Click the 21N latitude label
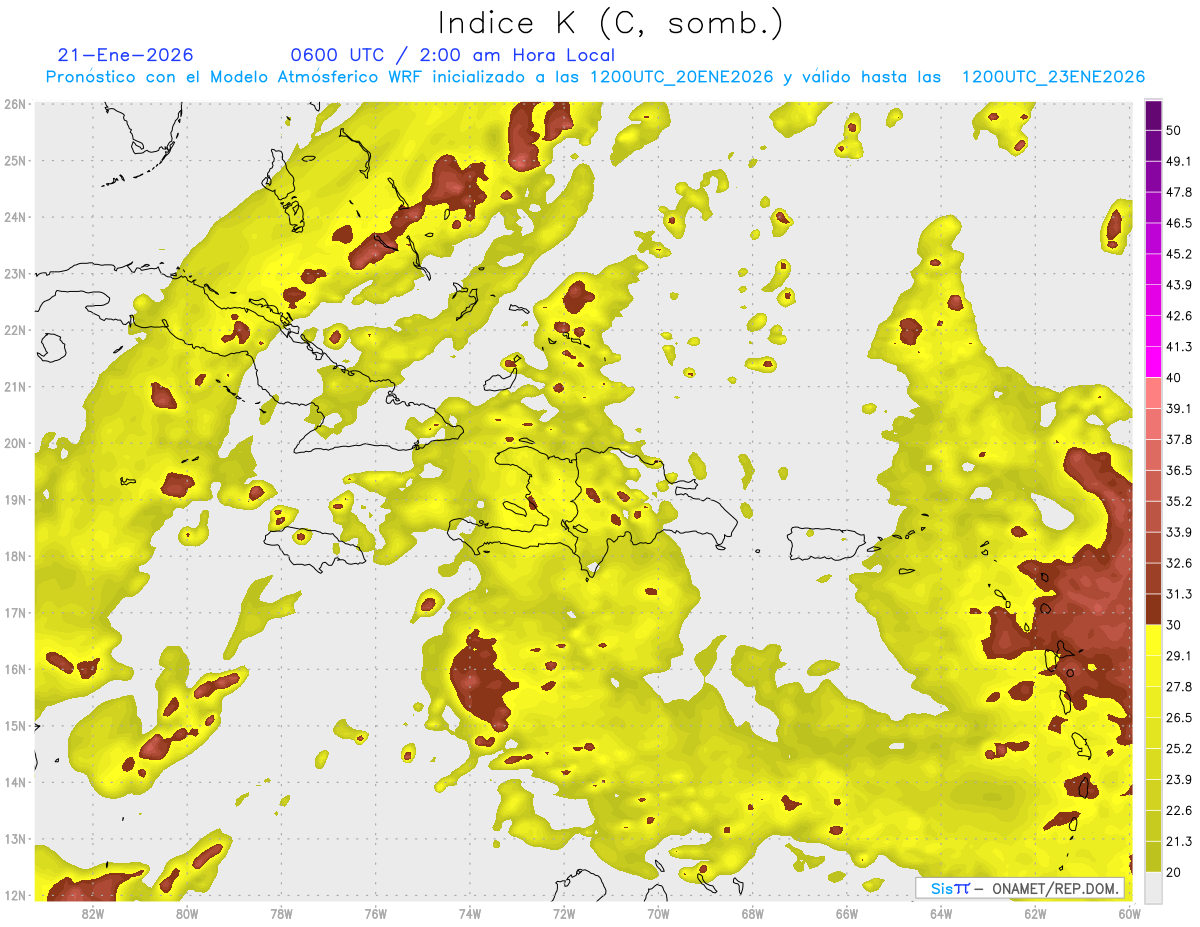The image size is (1200, 927). click(15, 386)
